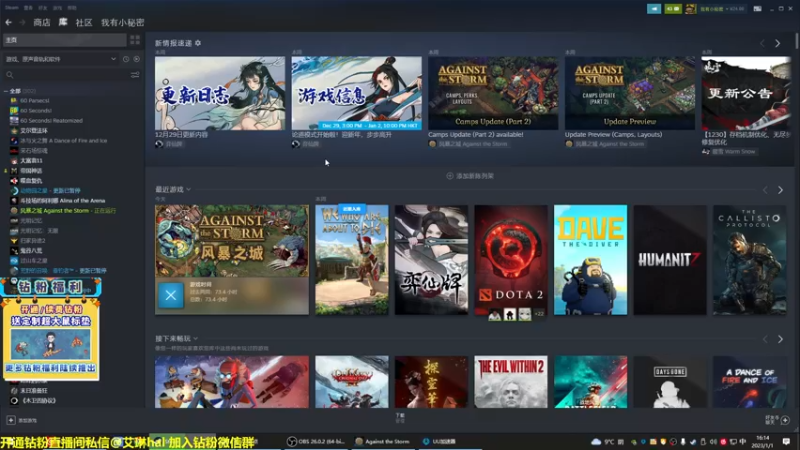Open The Evil Within 2 cover
The image size is (800, 450).
(511, 382)
